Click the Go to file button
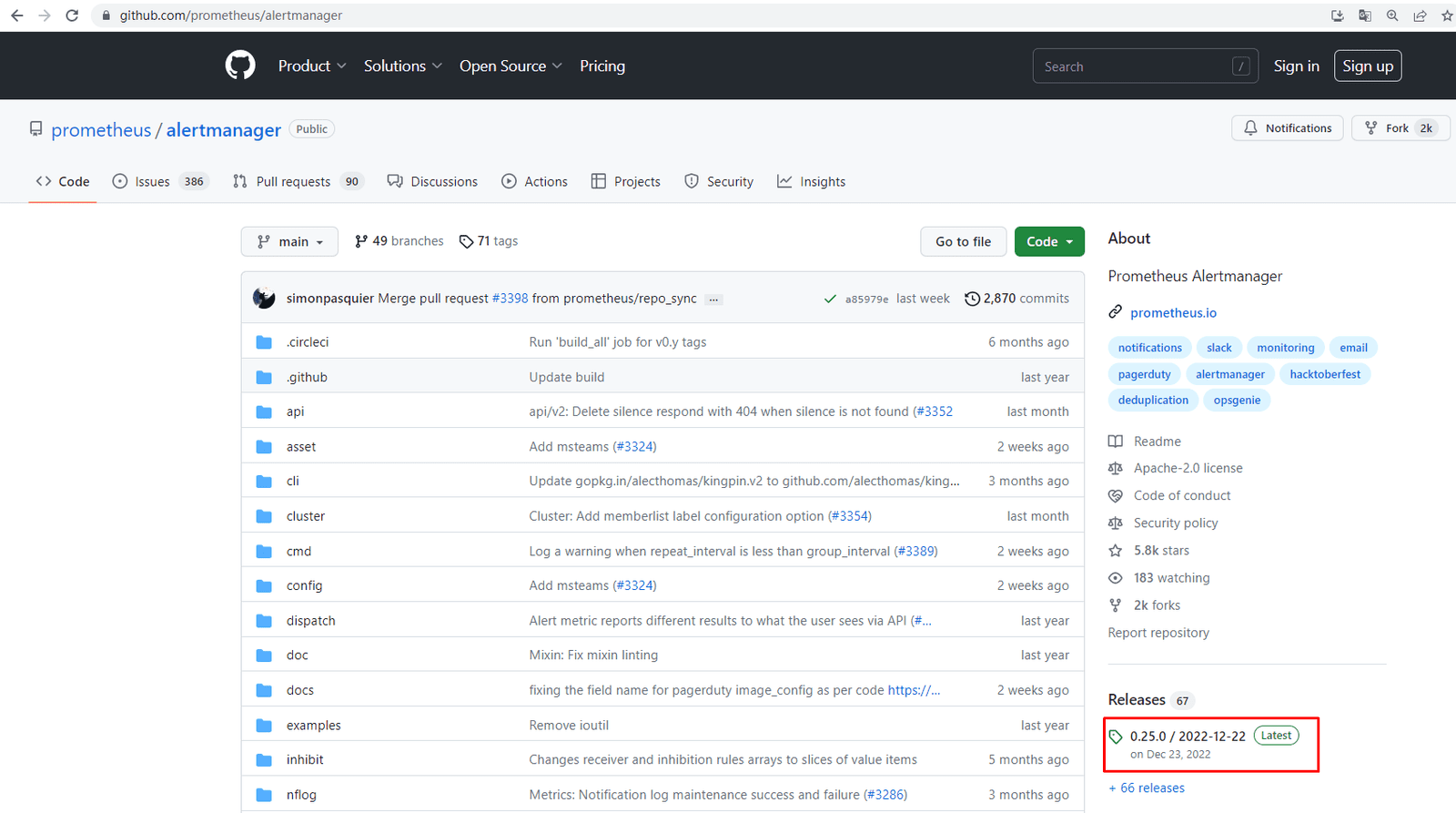This screenshot has width=1456, height=813. coord(964,241)
